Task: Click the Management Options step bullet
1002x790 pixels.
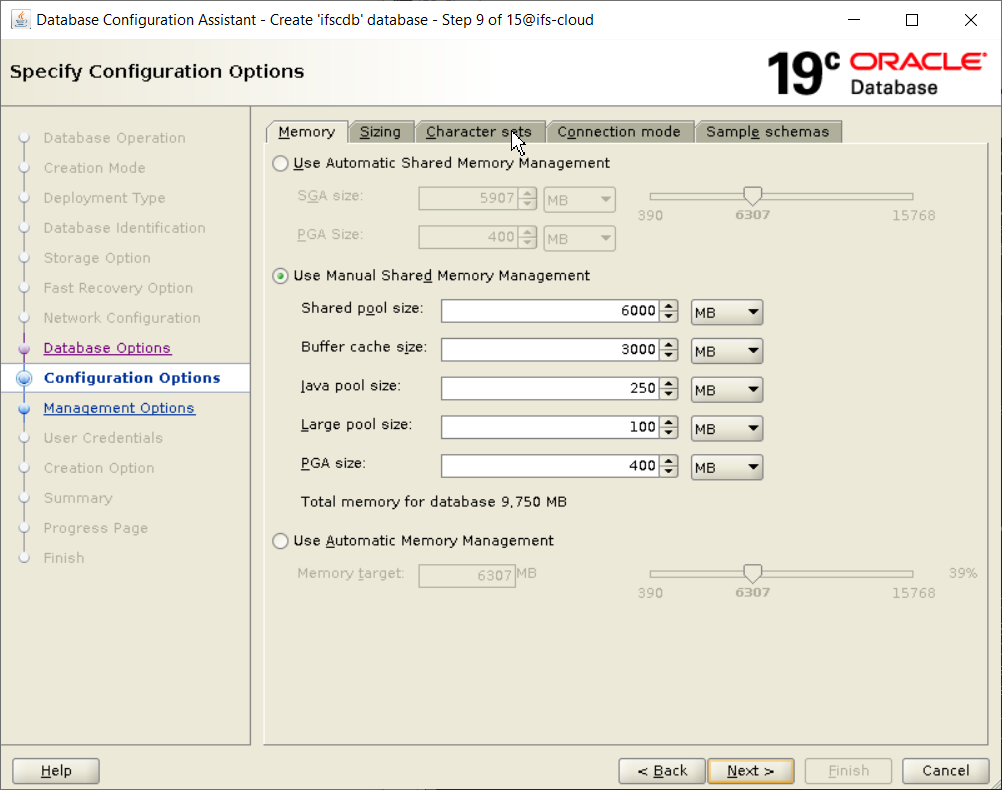Action: pyautogui.click(x=24, y=408)
